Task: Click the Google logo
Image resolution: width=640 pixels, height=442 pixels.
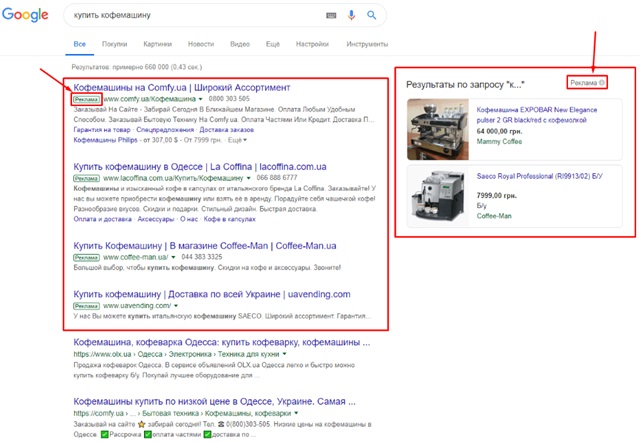Action: 25,14
